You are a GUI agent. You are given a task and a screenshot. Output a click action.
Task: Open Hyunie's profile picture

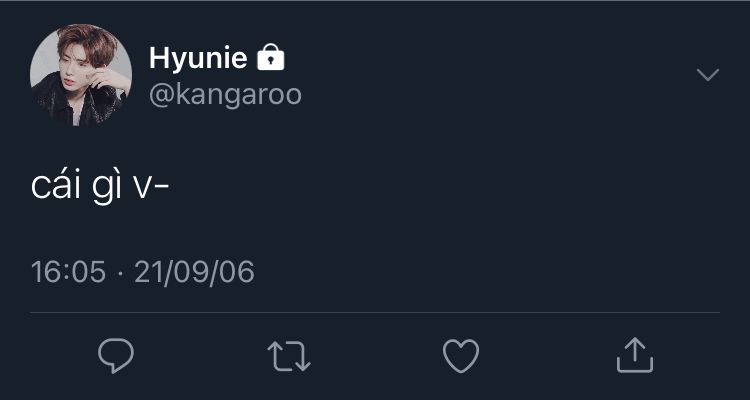[x=81, y=75]
